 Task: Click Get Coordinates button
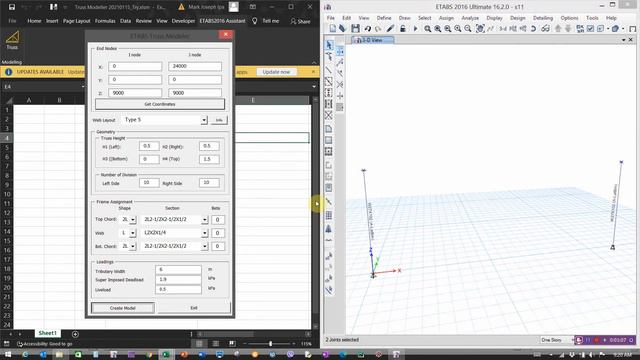pos(160,104)
